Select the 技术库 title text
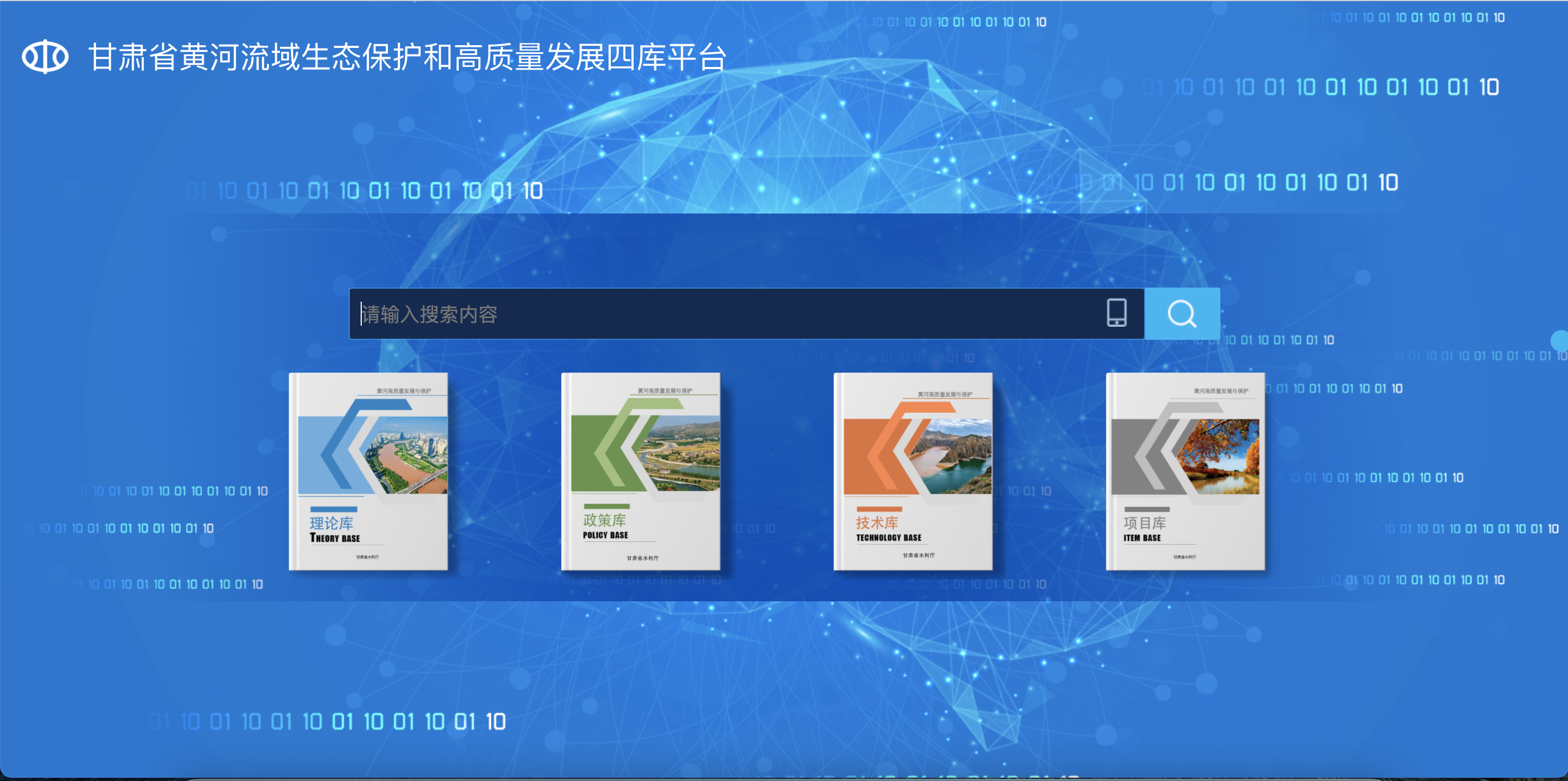Screen dimensions: 1568x781 click(x=877, y=522)
